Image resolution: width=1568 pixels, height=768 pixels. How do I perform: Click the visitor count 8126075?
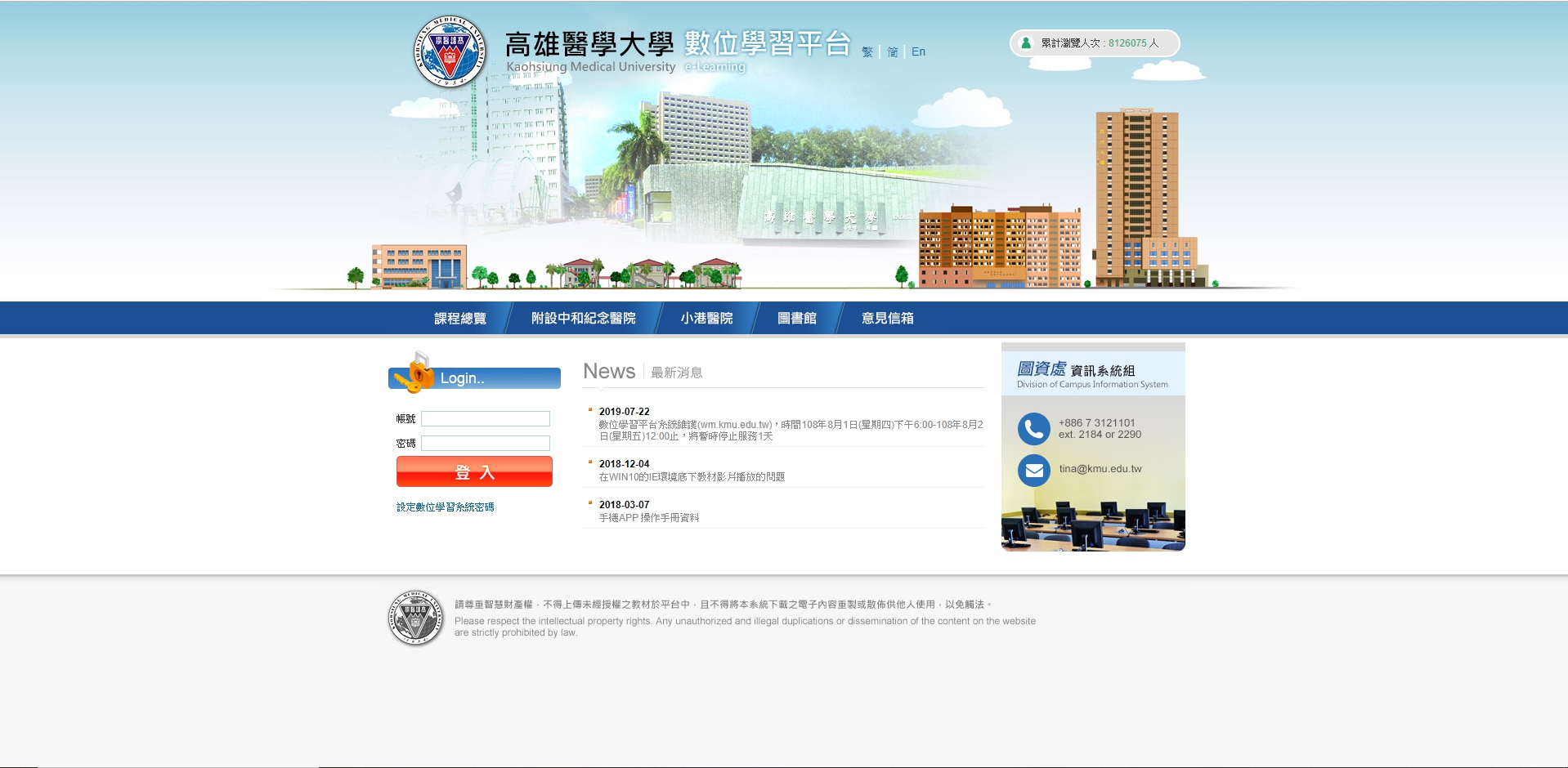pyautogui.click(x=1127, y=43)
